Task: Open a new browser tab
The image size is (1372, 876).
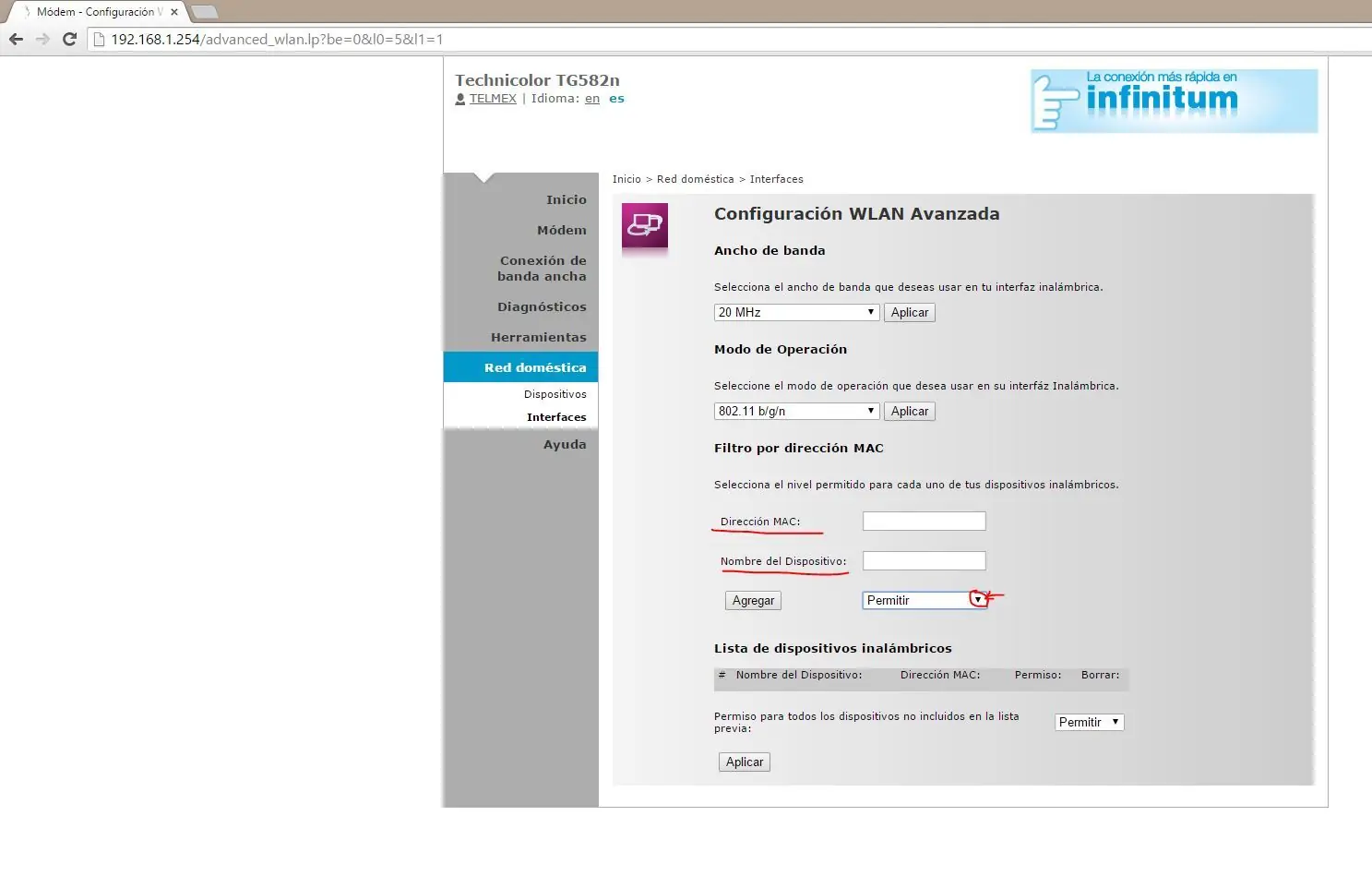Action: pos(204,12)
